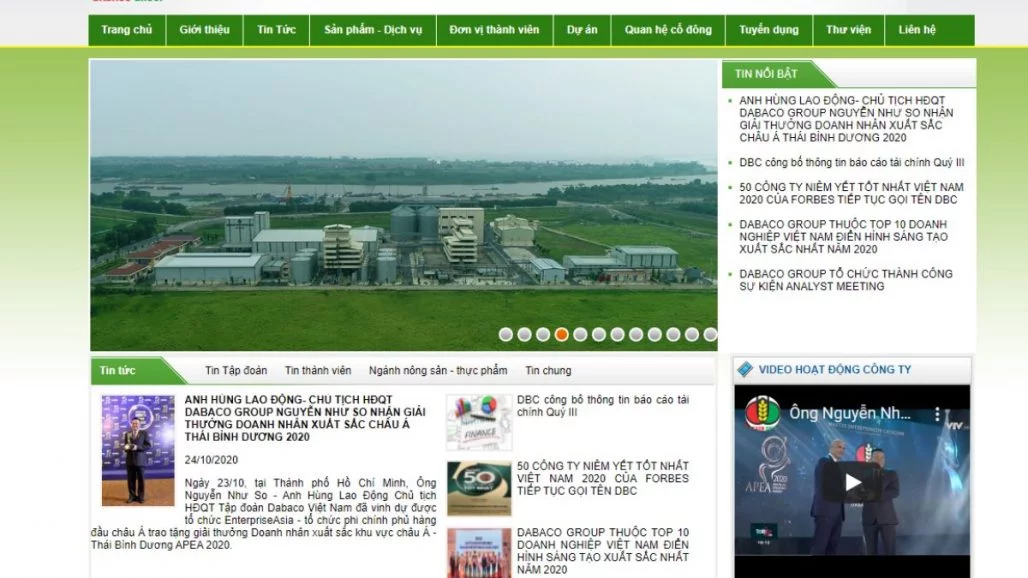
Task: Open Đơn vị thành viên menu
Action: [x=494, y=30]
